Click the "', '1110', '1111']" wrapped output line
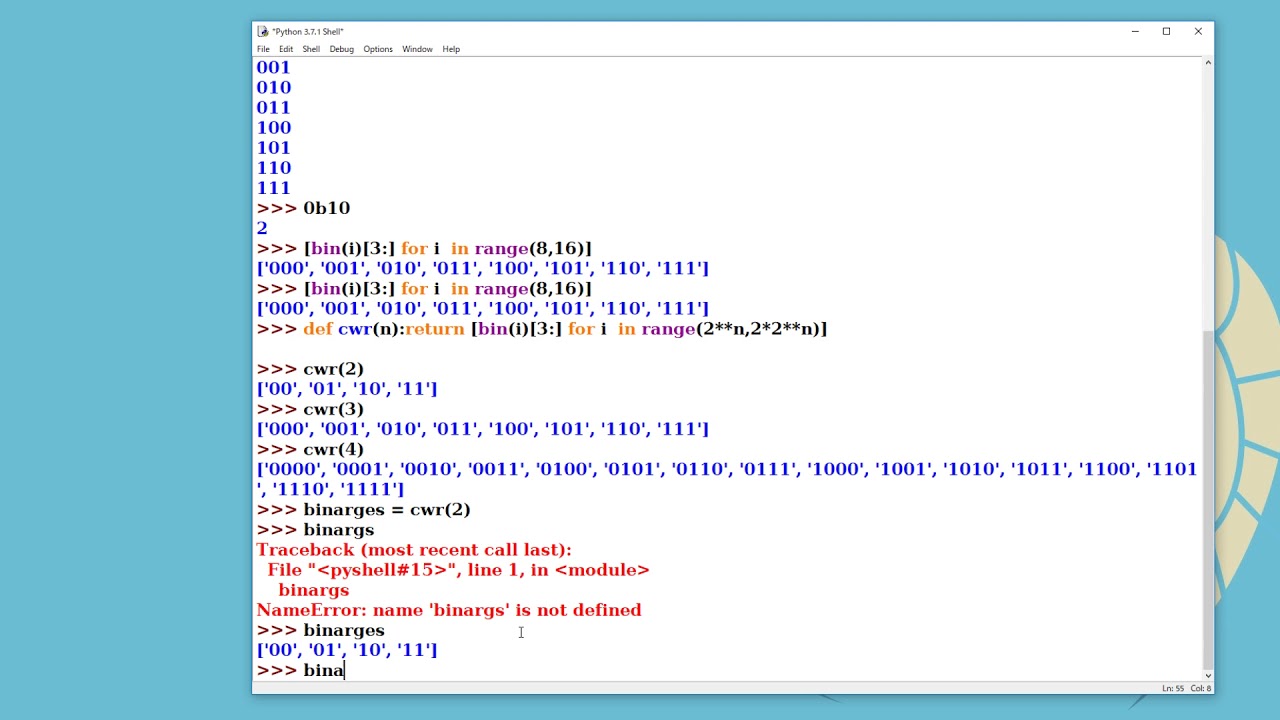 tap(330, 489)
